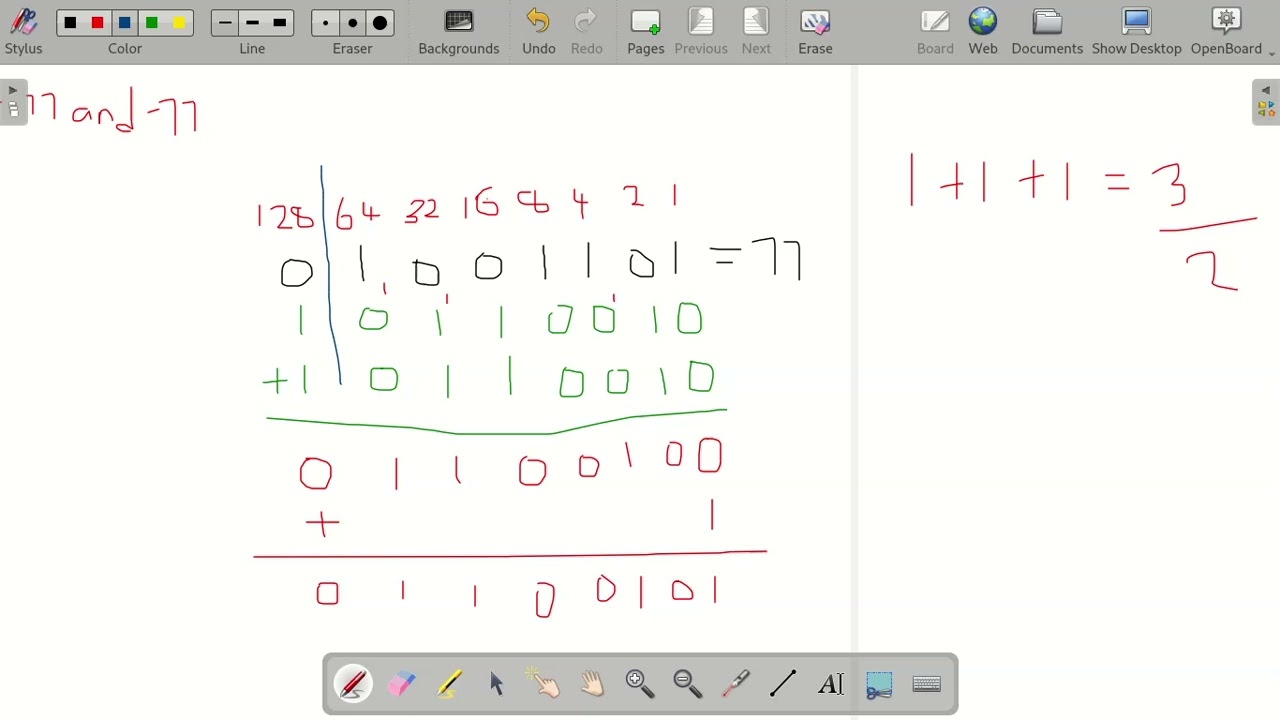1280x720 pixels.
Task: Select the draw lines tool
Action: point(784,684)
